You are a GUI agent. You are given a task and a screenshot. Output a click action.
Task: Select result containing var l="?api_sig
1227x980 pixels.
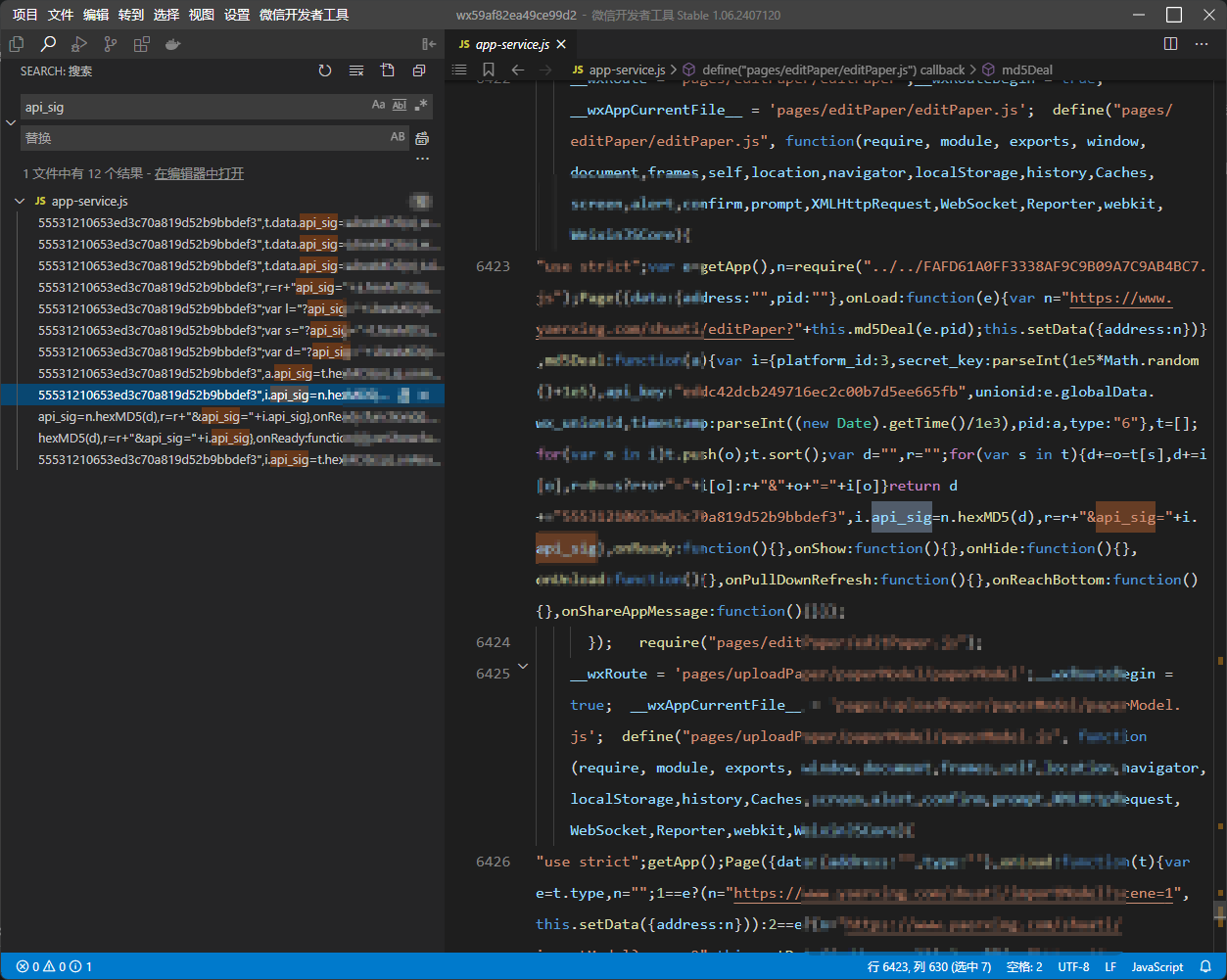click(x=222, y=308)
